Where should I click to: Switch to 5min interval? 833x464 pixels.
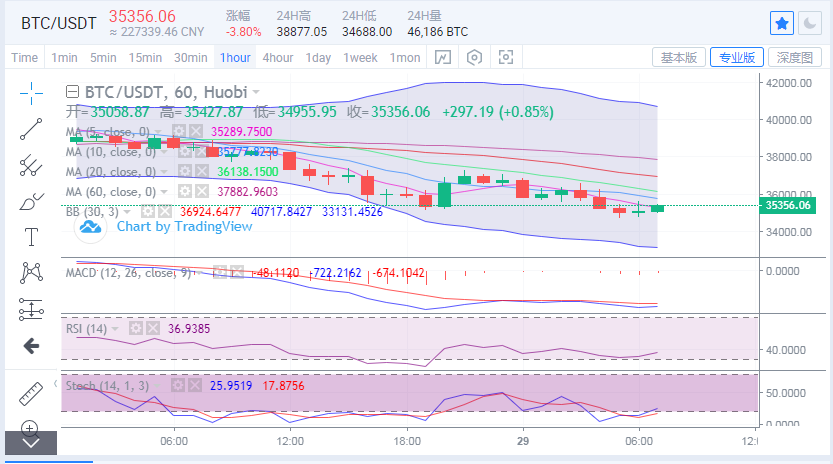click(103, 57)
